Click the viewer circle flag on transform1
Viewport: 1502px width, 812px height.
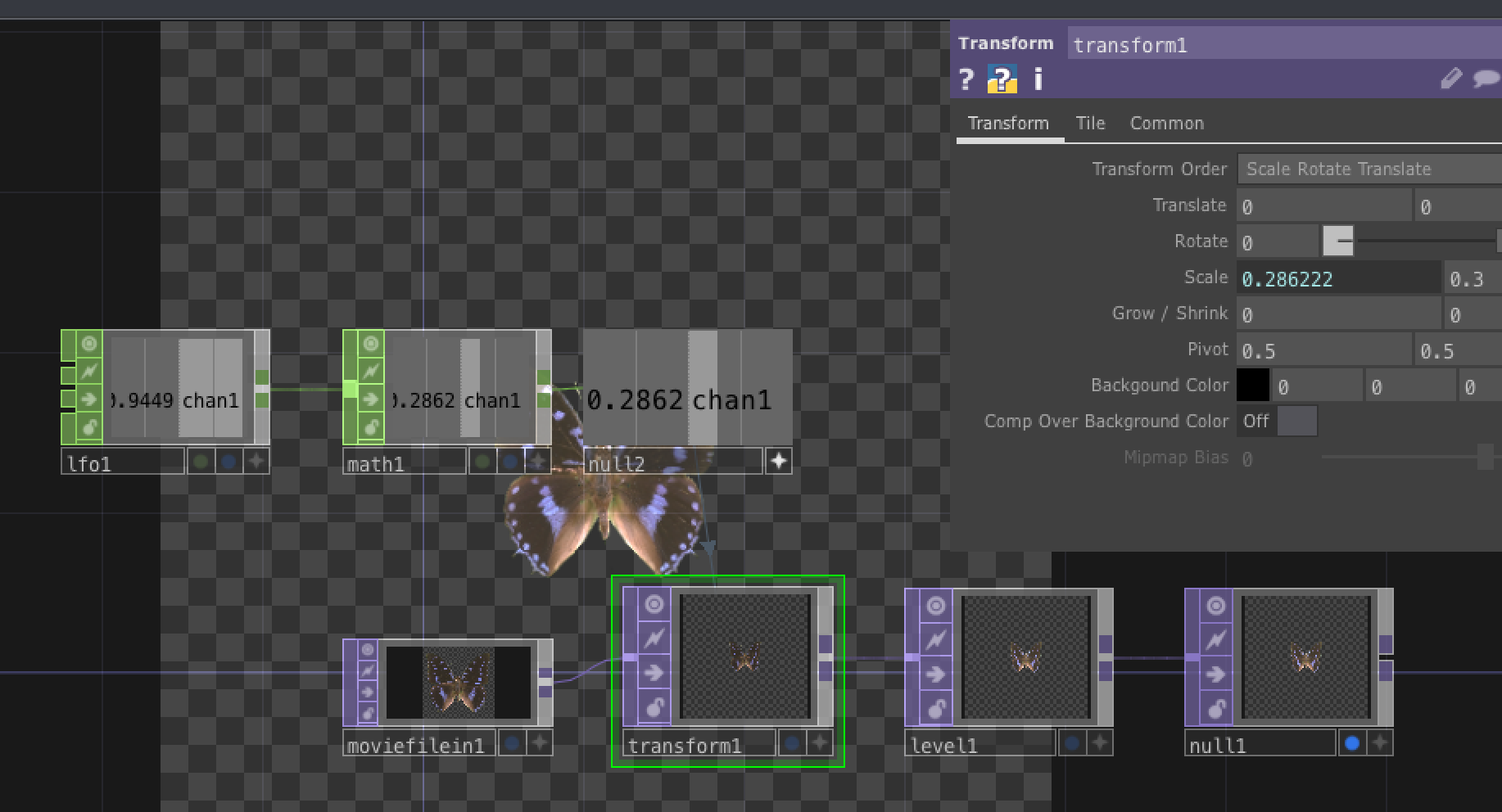654,605
